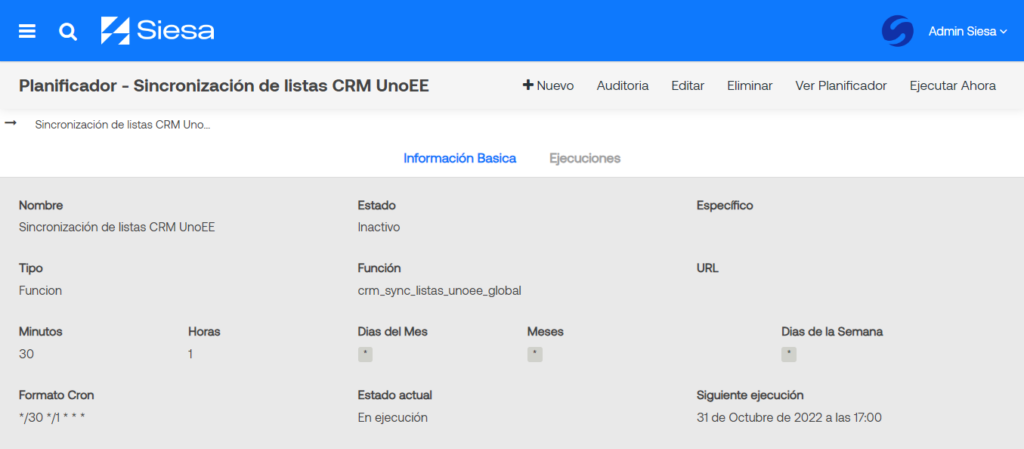This screenshot has height=449, width=1024.
Task: Open the hamburger menu icon
Action: (27, 31)
